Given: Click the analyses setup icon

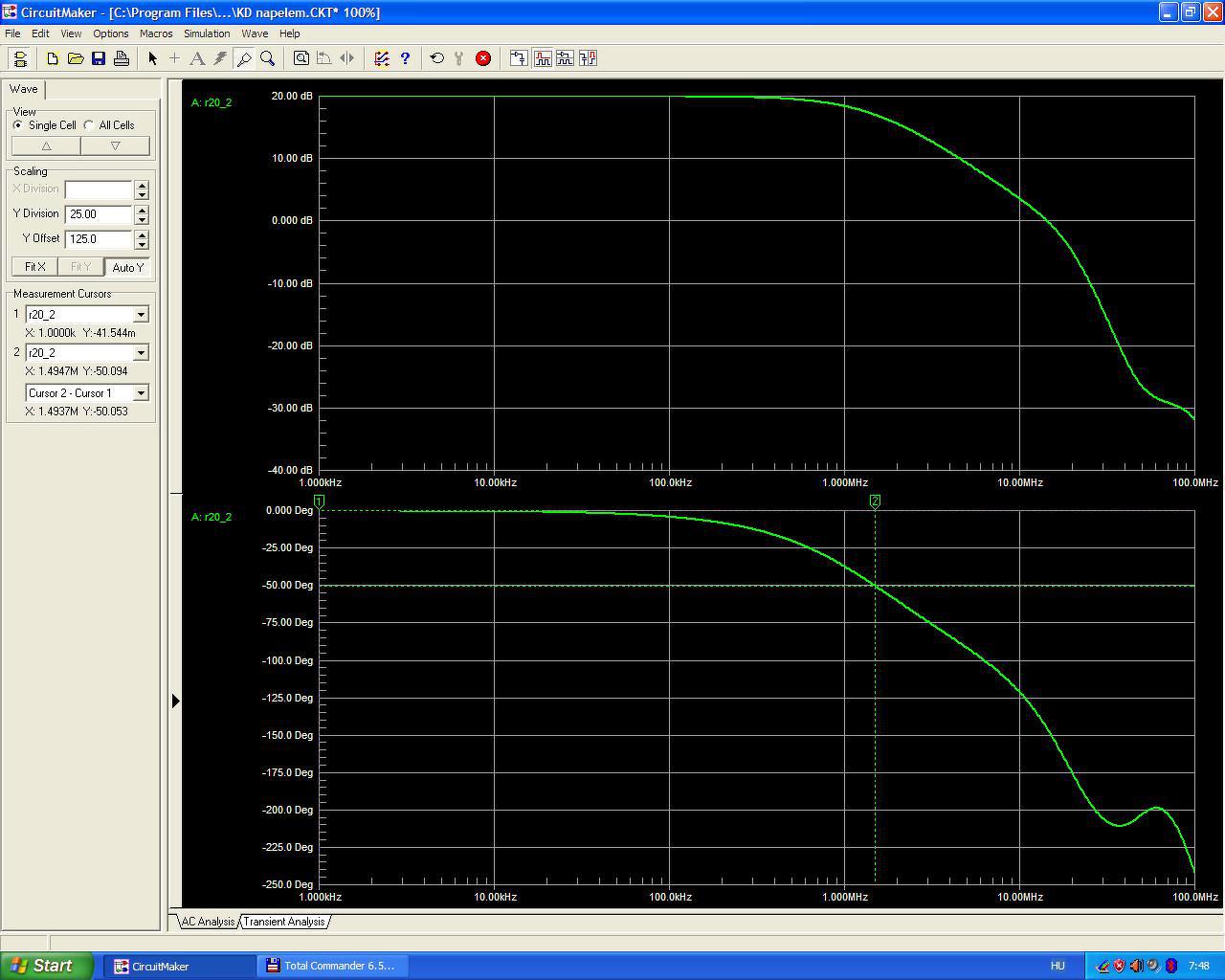Looking at the screenshot, I should tap(382, 58).
